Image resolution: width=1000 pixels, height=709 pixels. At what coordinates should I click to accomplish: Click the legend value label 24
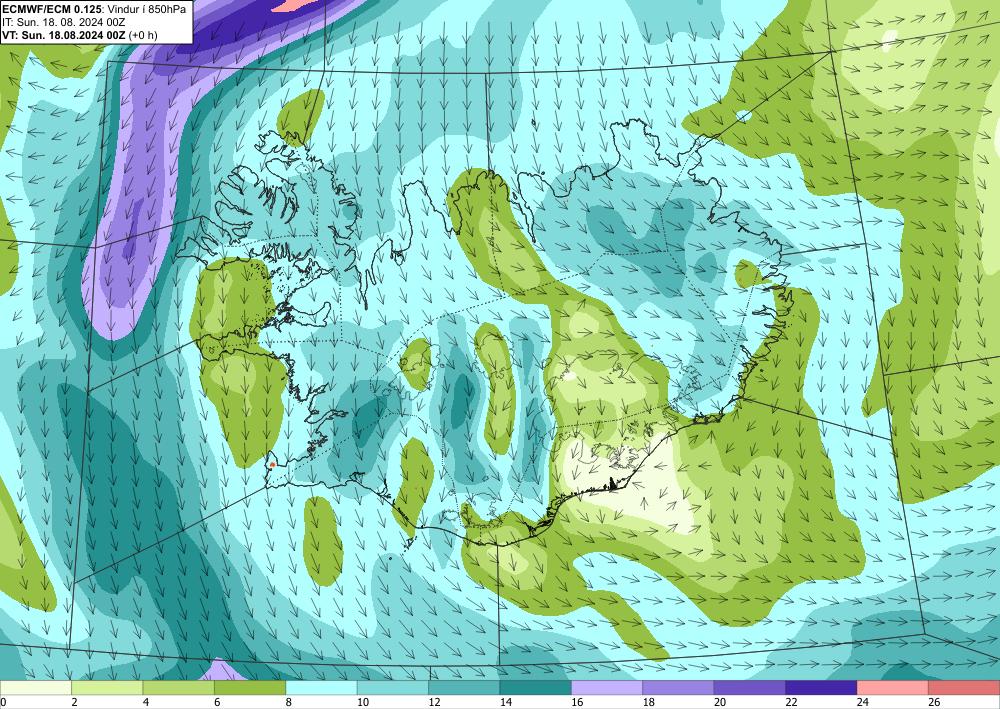[x=862, y=703]
